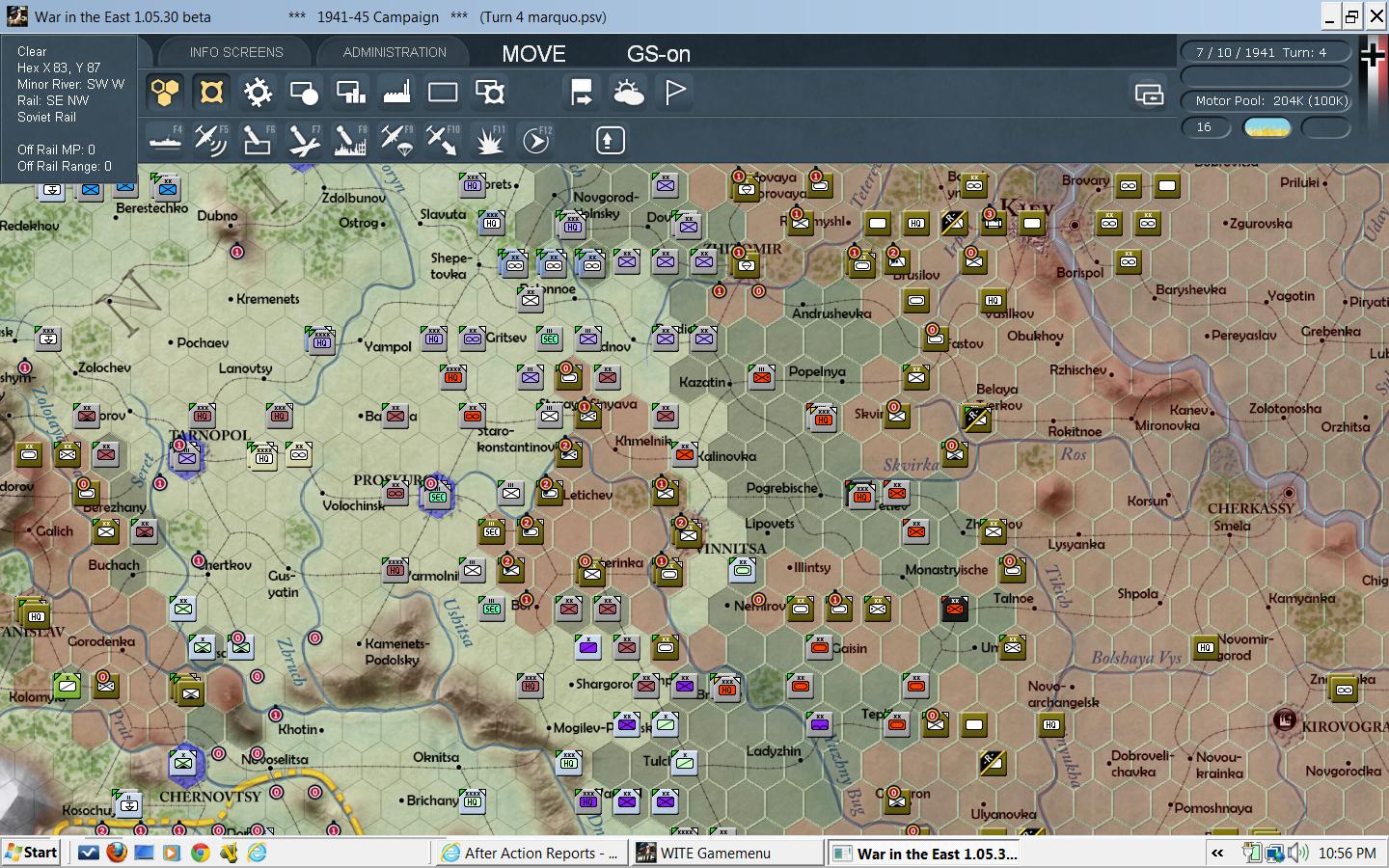1389x868 pixels.
Task: Select the HQ counter near Novomirgorod
Action: (x=1205, y=647)
